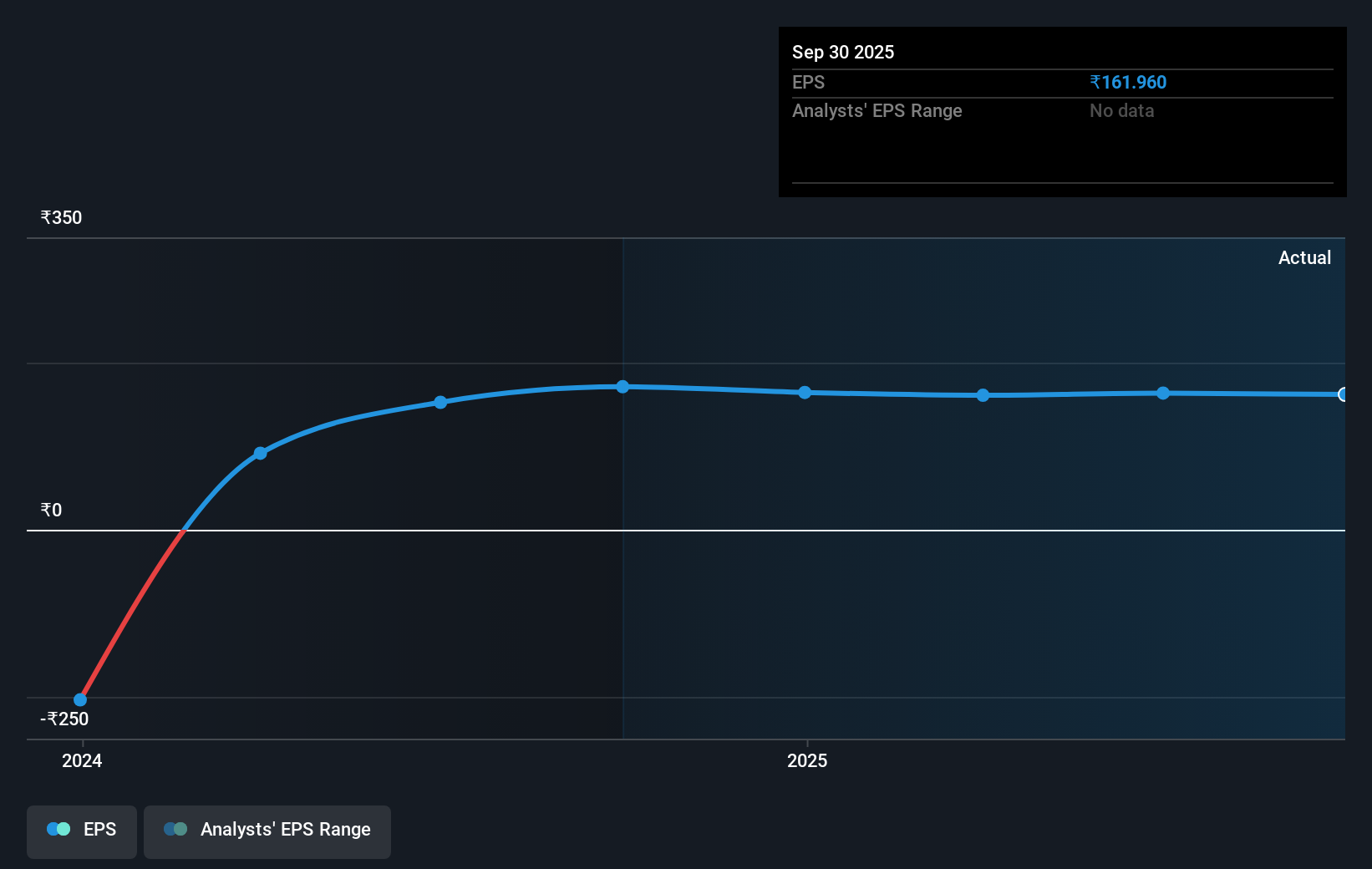Click the Actual region label
The width and height of the screenshot is (1372, 869).
(x=1304, y=257)
